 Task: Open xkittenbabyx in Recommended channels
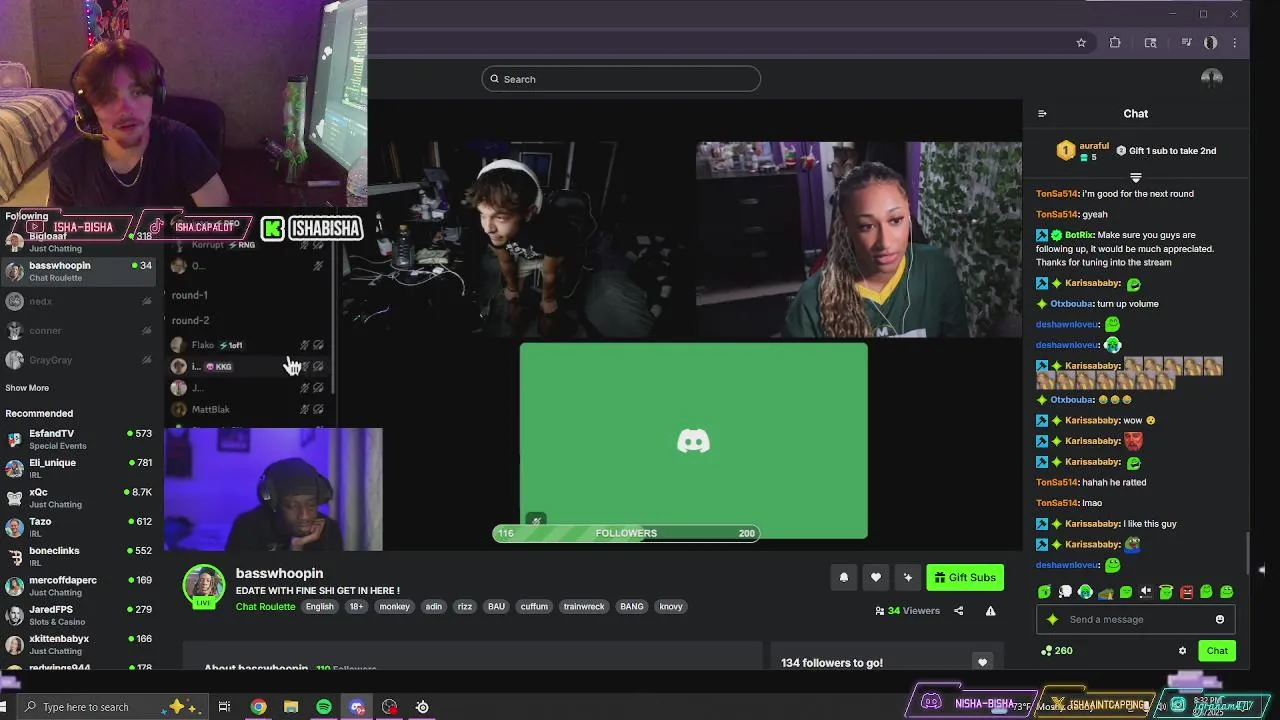pos(77,644)
